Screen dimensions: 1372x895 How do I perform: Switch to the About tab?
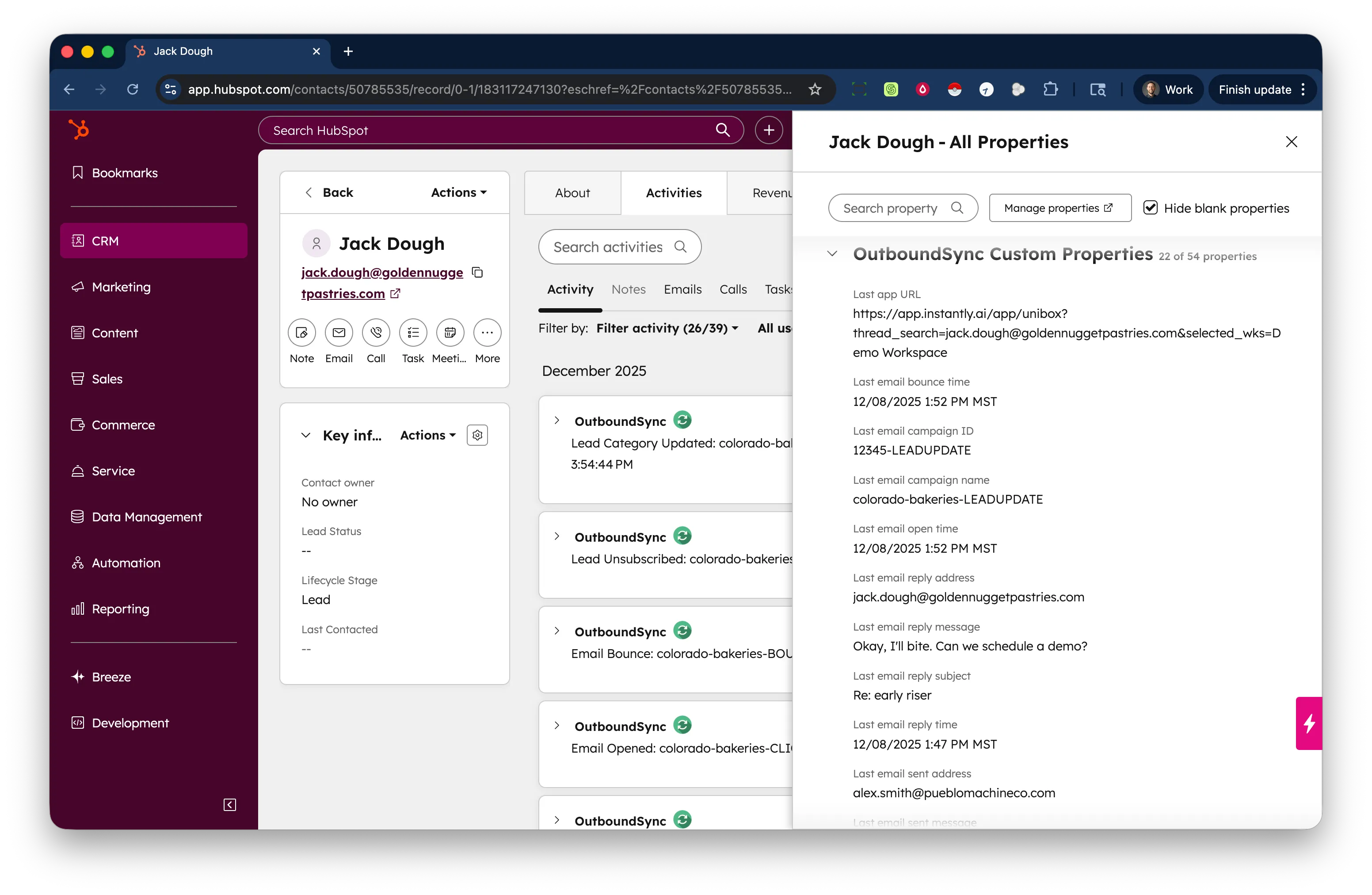click(572, 193)
